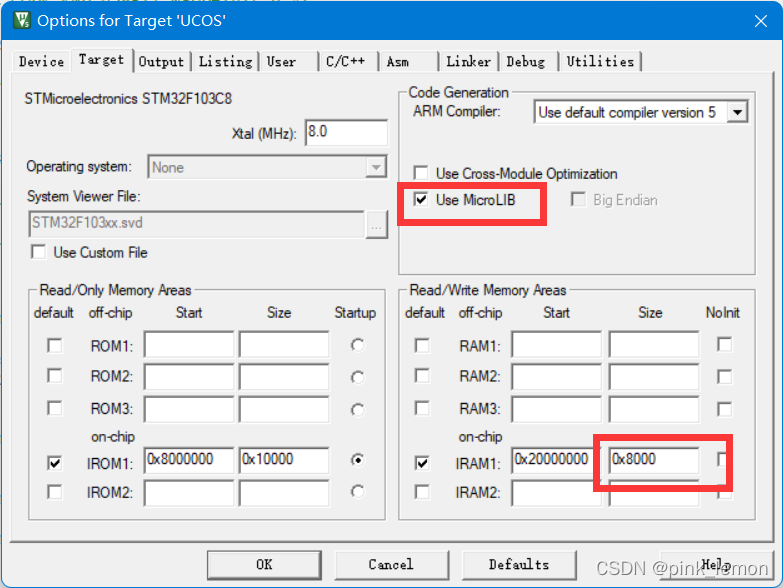Uncheck Use MicroLIB

[x=421, y=200]
